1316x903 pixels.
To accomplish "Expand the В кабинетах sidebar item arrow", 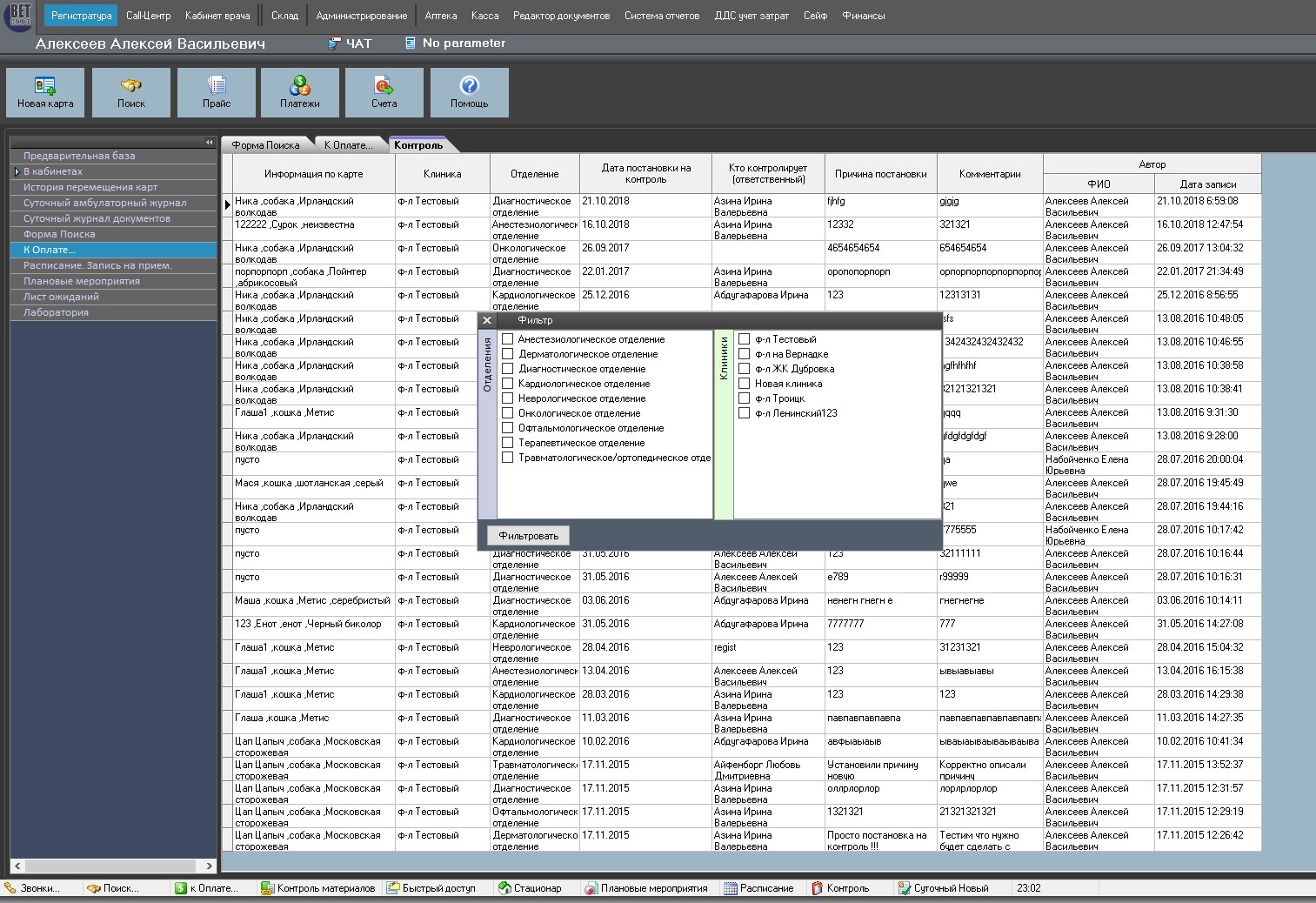I will pyautogui.click(x=17, y=172).
